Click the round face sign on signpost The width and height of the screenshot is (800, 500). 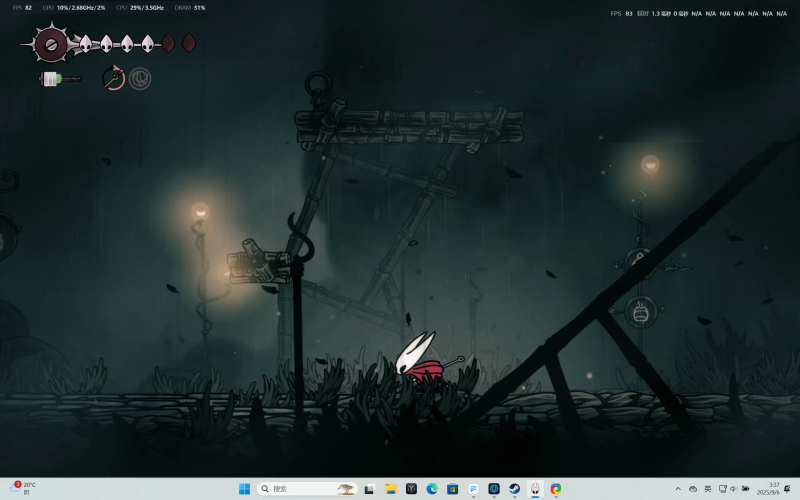[641, 312]
